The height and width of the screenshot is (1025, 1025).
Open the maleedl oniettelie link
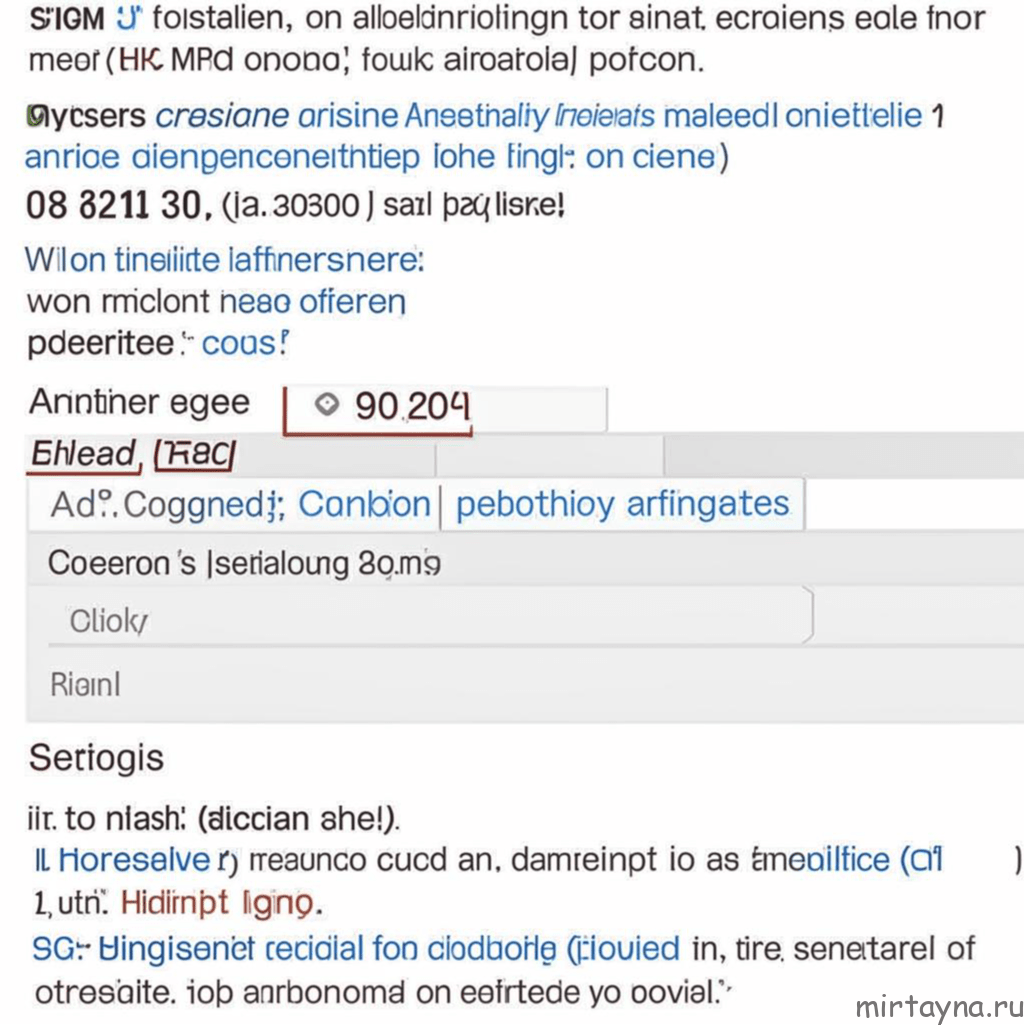(x=793, y=116)
